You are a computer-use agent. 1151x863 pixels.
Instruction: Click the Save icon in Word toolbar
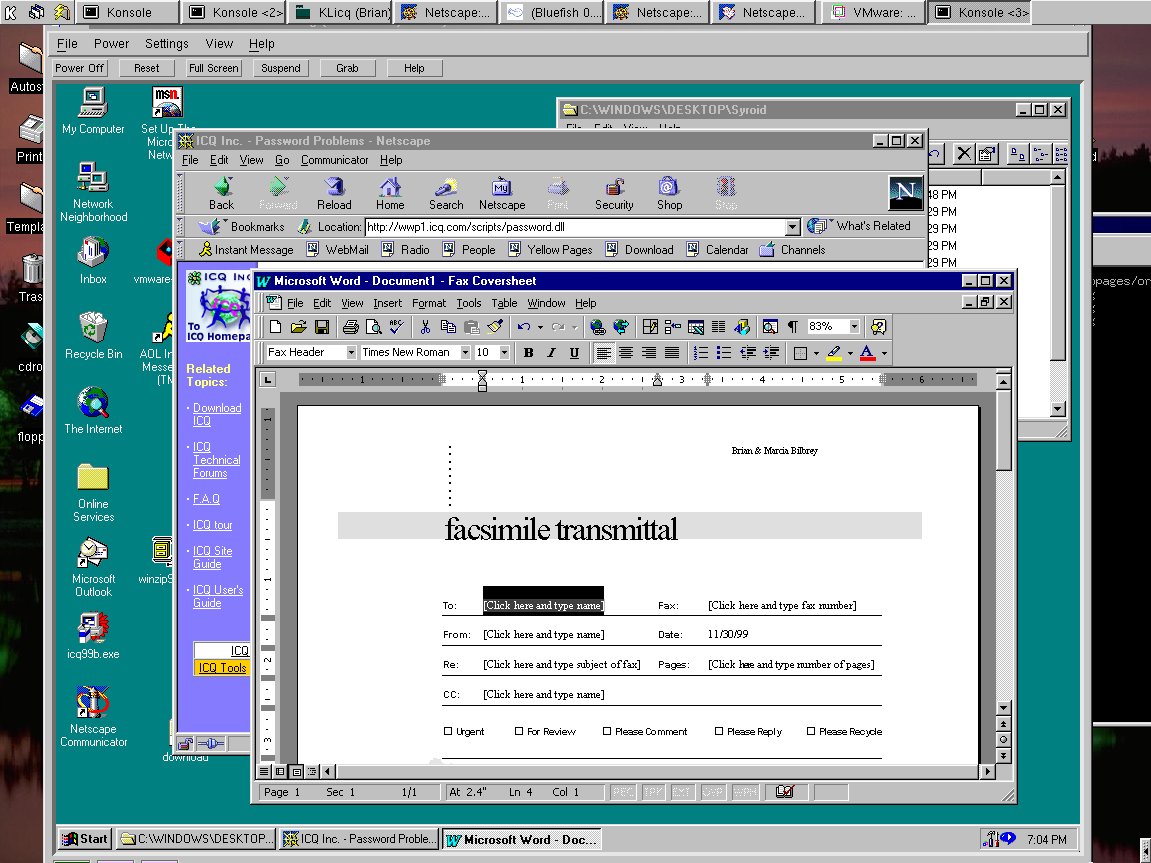(x=322, y=327)
